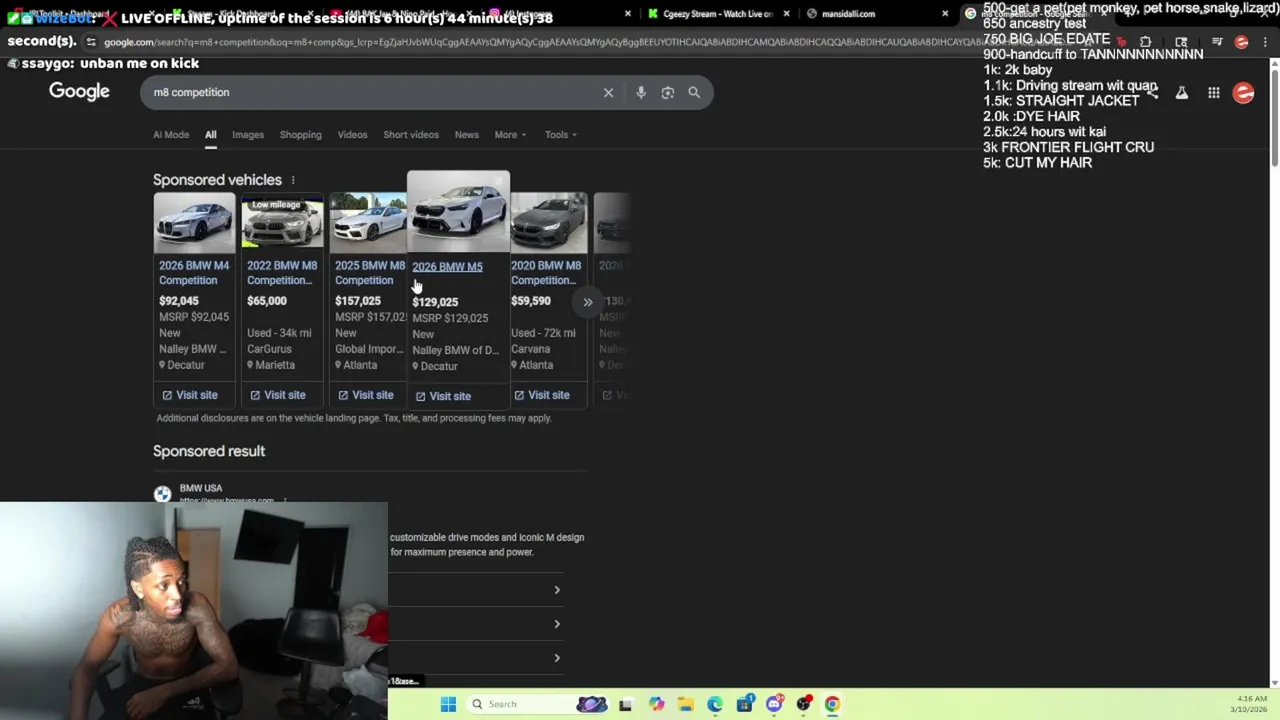
Task: Open Copilot from the taskbar
Action: [x=656, y=704]
